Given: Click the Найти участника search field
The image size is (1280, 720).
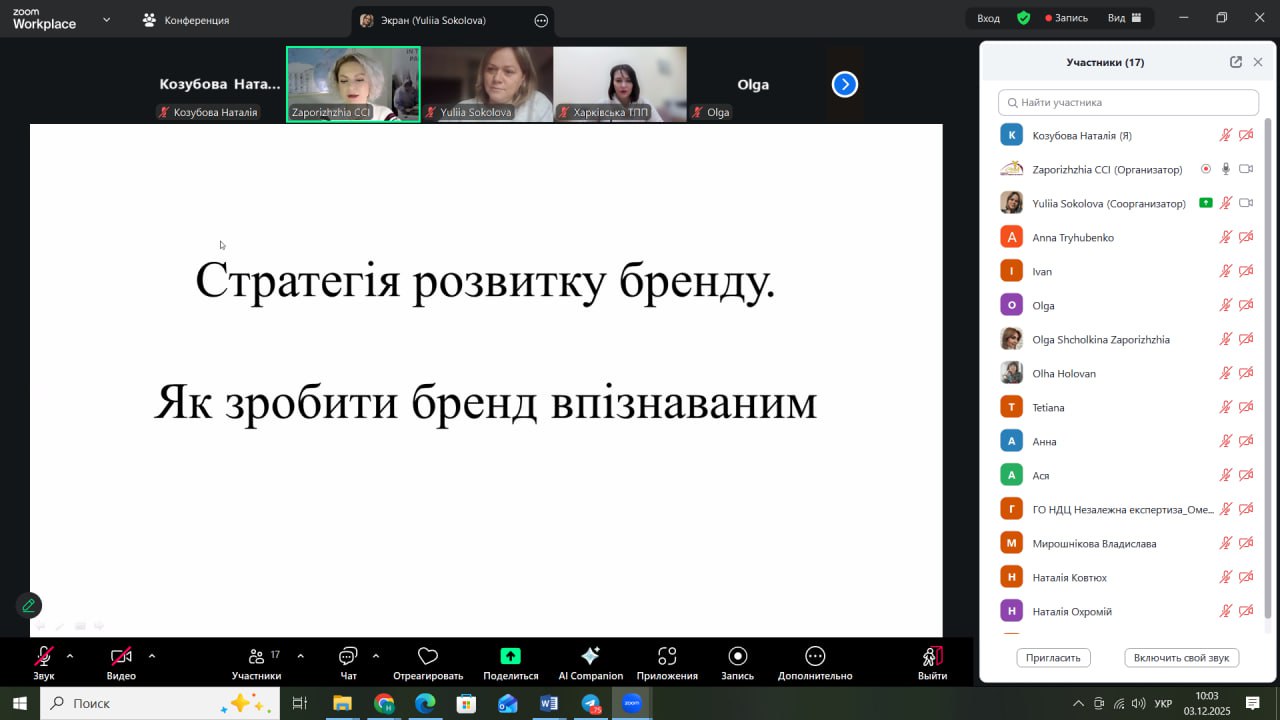Looking at the screenshot, I should click(x=1128, y=102).
